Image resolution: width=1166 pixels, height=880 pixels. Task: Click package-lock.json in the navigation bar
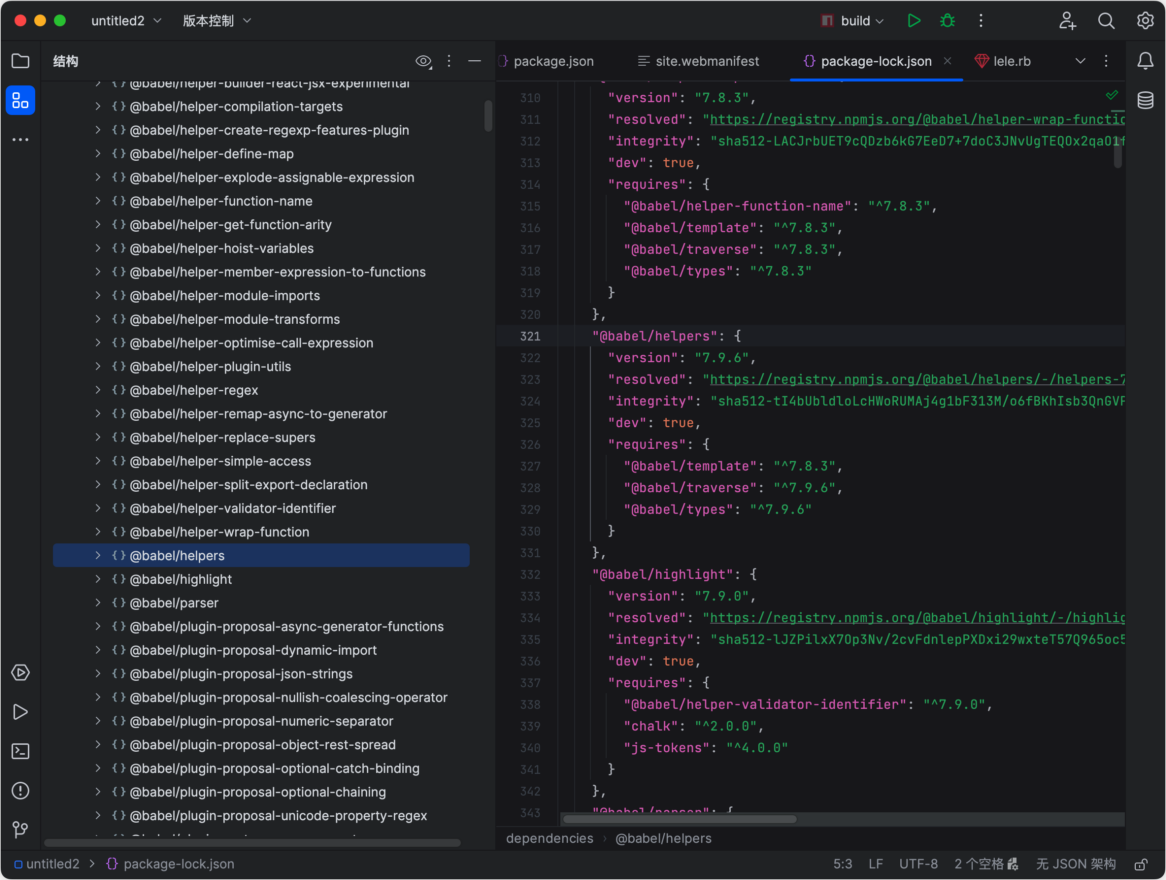[x=170, y=864]
